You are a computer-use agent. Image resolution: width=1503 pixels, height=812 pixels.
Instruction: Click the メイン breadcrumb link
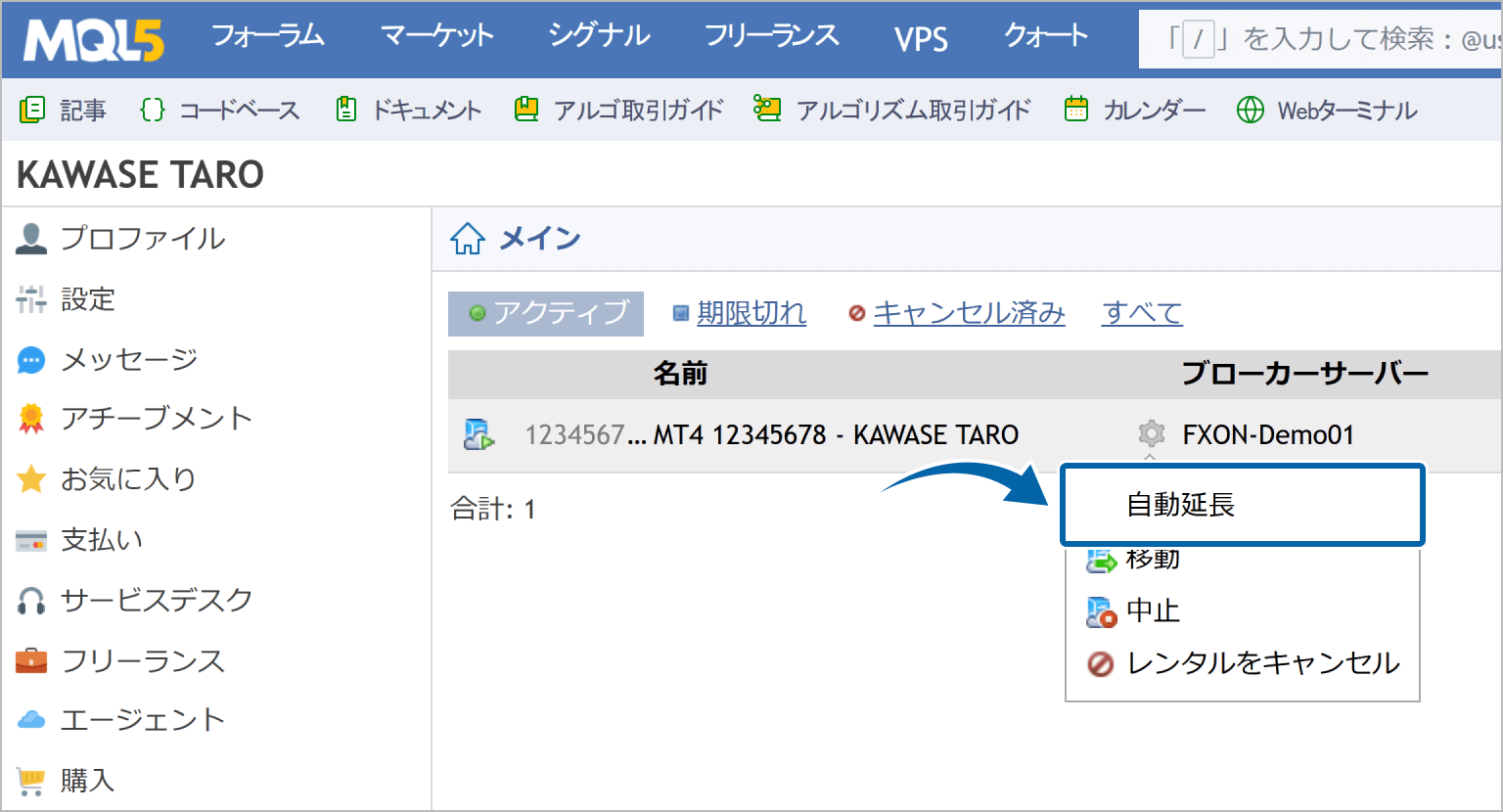coord(540,238)
